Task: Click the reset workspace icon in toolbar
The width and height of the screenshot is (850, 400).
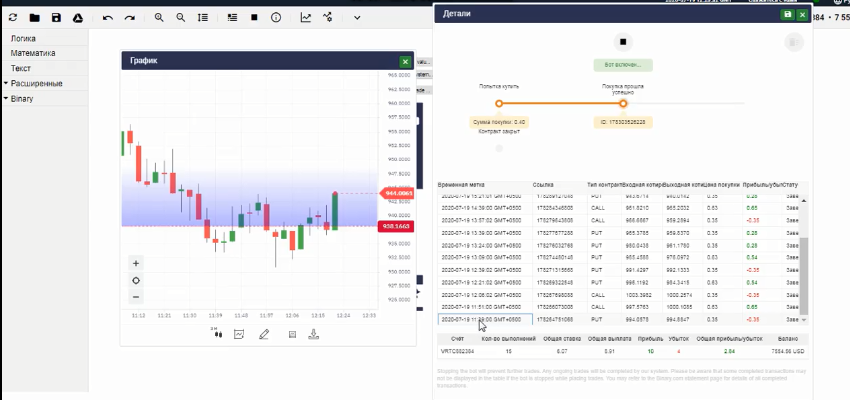Action: click(x=13, y=18)
